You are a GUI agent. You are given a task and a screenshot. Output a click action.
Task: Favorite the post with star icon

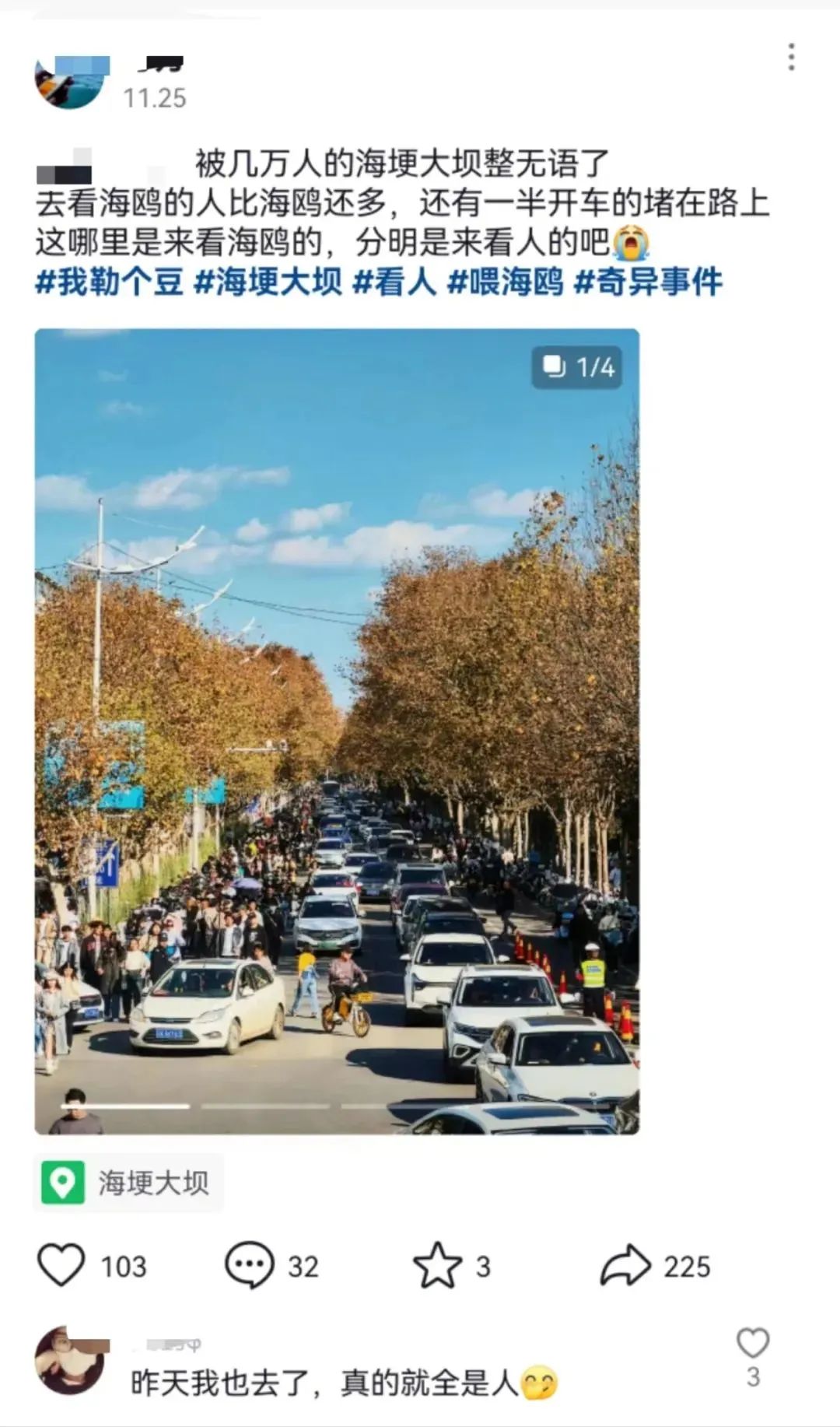(437, 1265)
